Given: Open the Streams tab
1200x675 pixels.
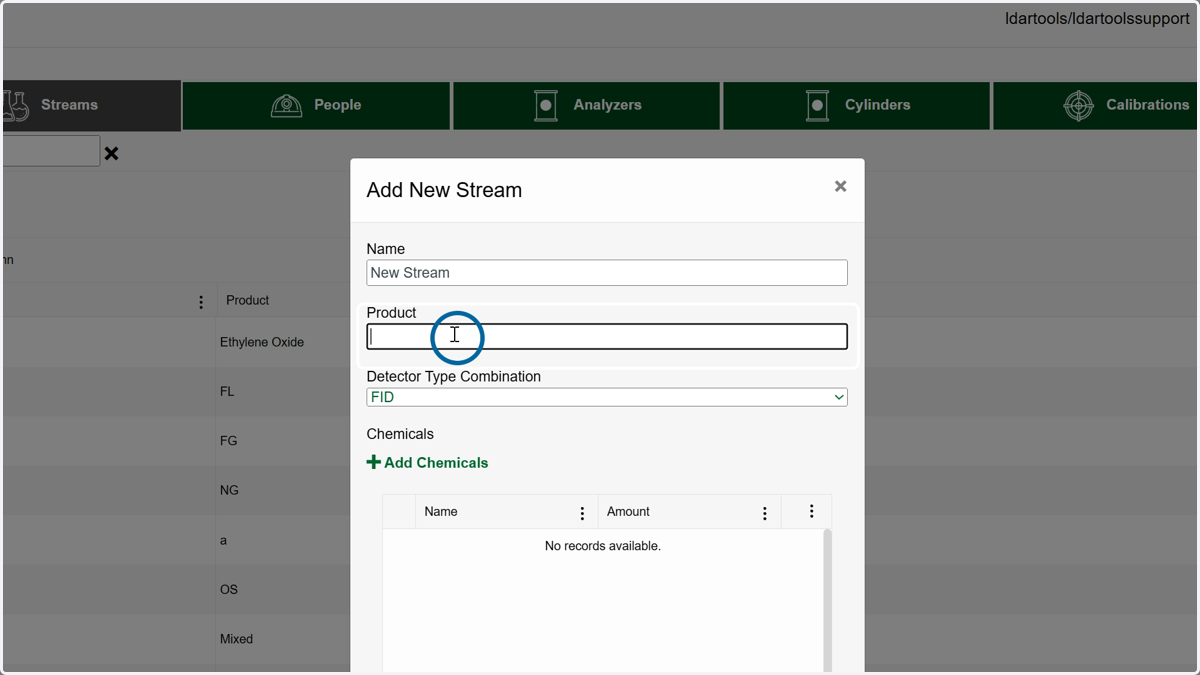Looking at the screenshot, I should (90, 105).
